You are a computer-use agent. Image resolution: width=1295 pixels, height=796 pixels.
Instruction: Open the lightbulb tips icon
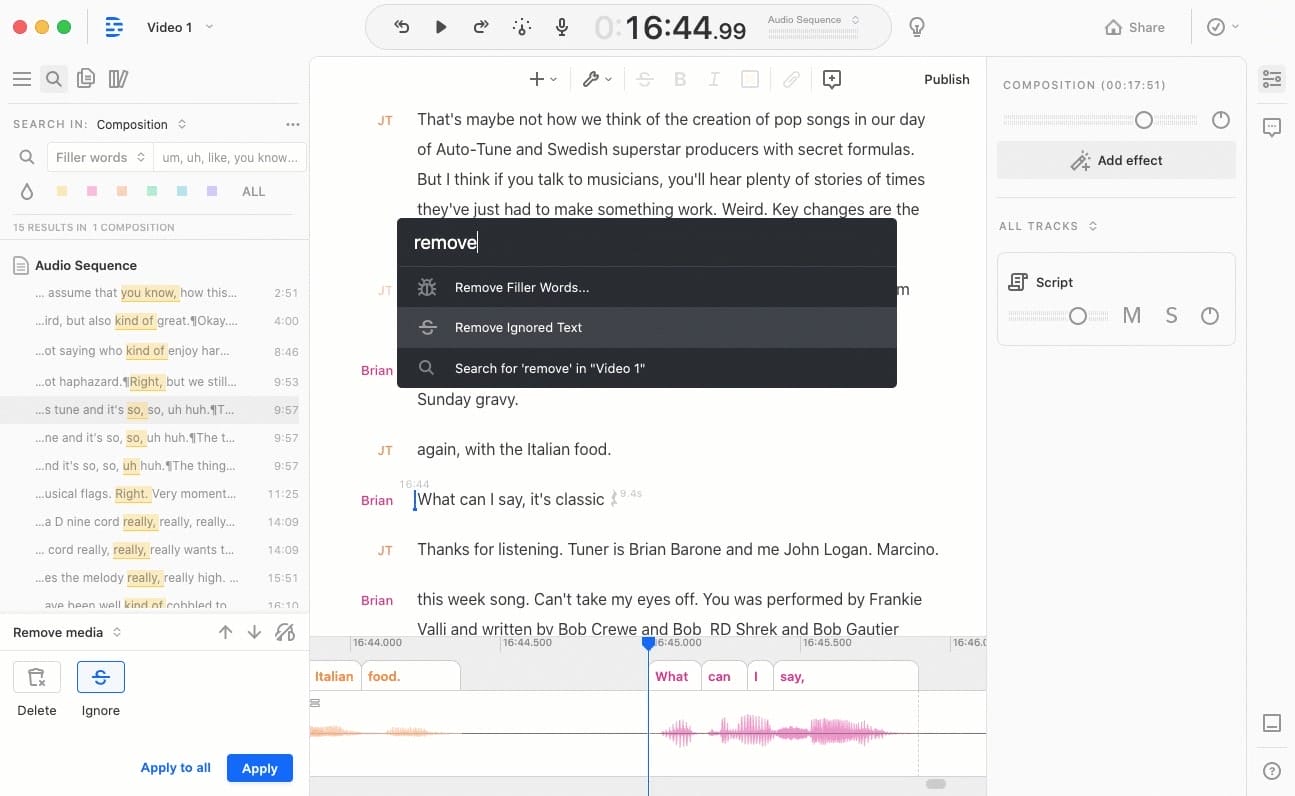916,27
